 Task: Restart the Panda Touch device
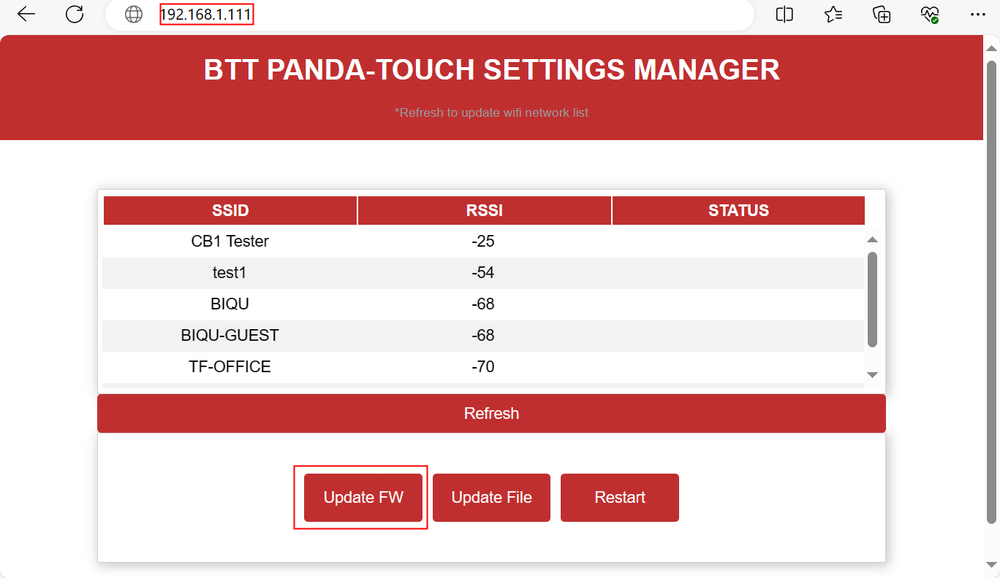(x=620, y=497)
